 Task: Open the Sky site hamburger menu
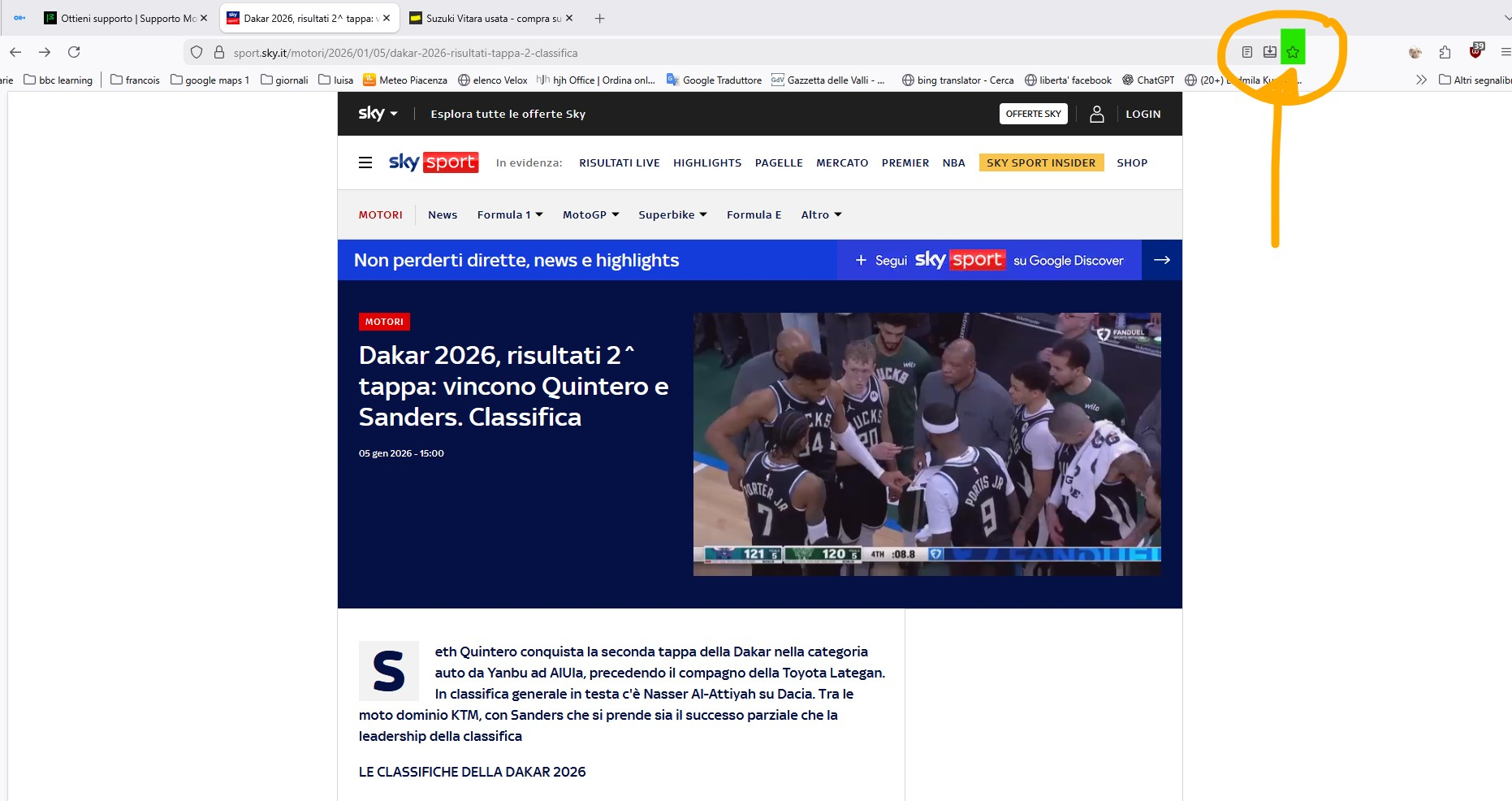[x=365, y=162]
